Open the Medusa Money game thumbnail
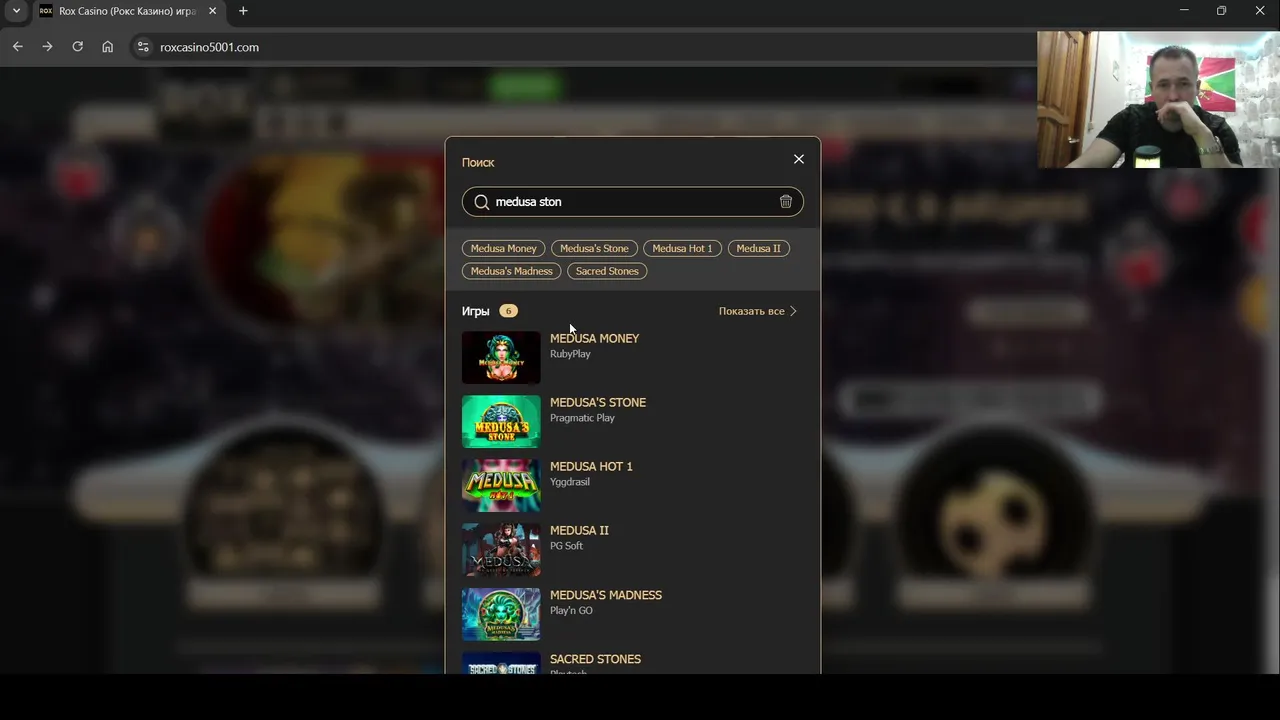The image size is (1280, 720). [501, 357]
